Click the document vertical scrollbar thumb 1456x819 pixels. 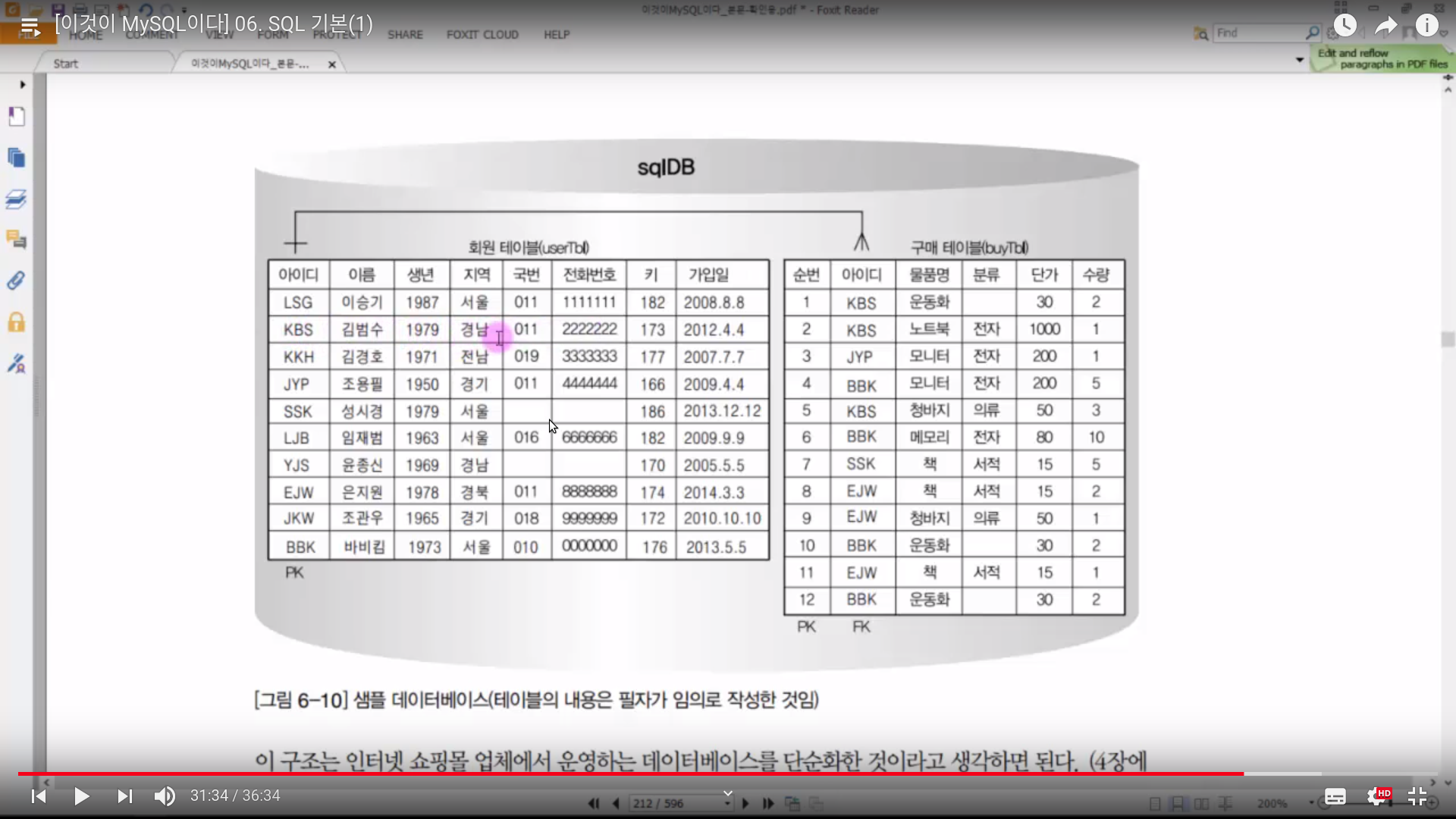pyautogui.click(x=1448, y=339)
